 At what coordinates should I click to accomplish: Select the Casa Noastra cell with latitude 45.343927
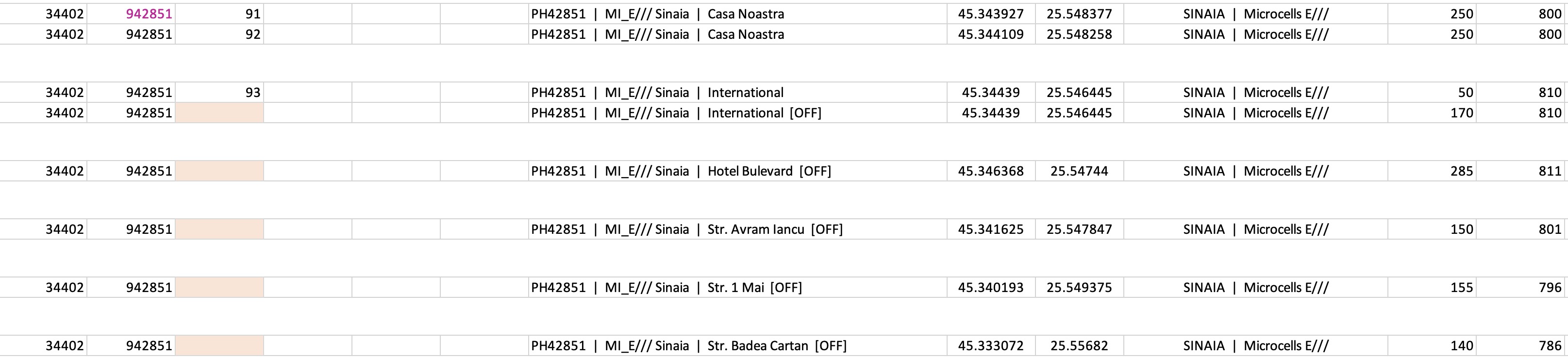click(x=738, y=14)
